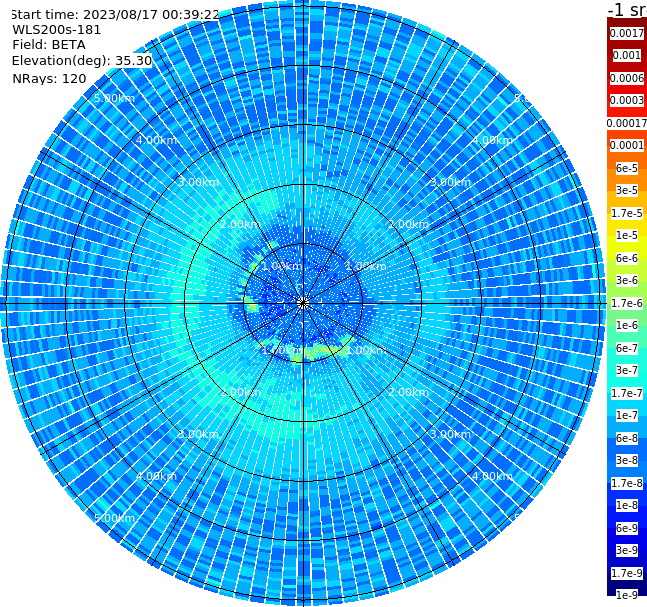
Task: Click the 1e-6 colorbar tick label
Action: (627, 325)
